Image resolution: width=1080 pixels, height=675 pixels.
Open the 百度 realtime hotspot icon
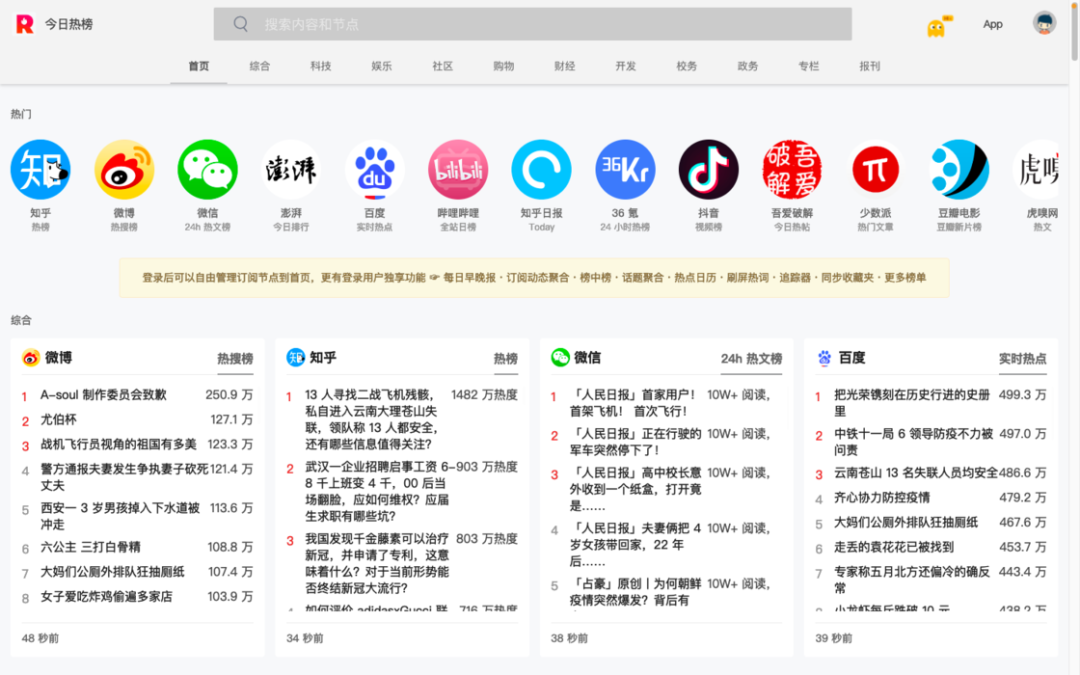[375, 169]
